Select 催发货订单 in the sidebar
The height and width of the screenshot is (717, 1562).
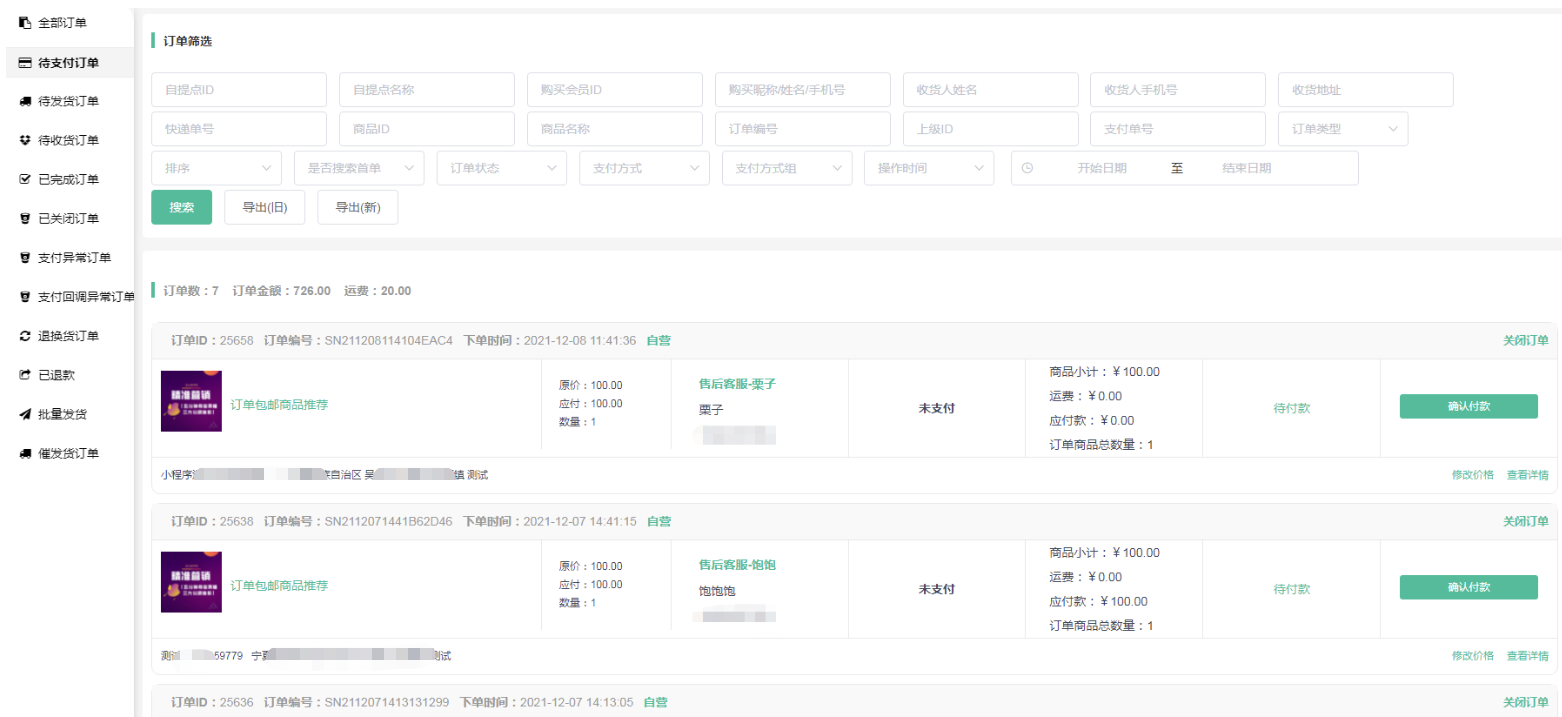point(68,453)
